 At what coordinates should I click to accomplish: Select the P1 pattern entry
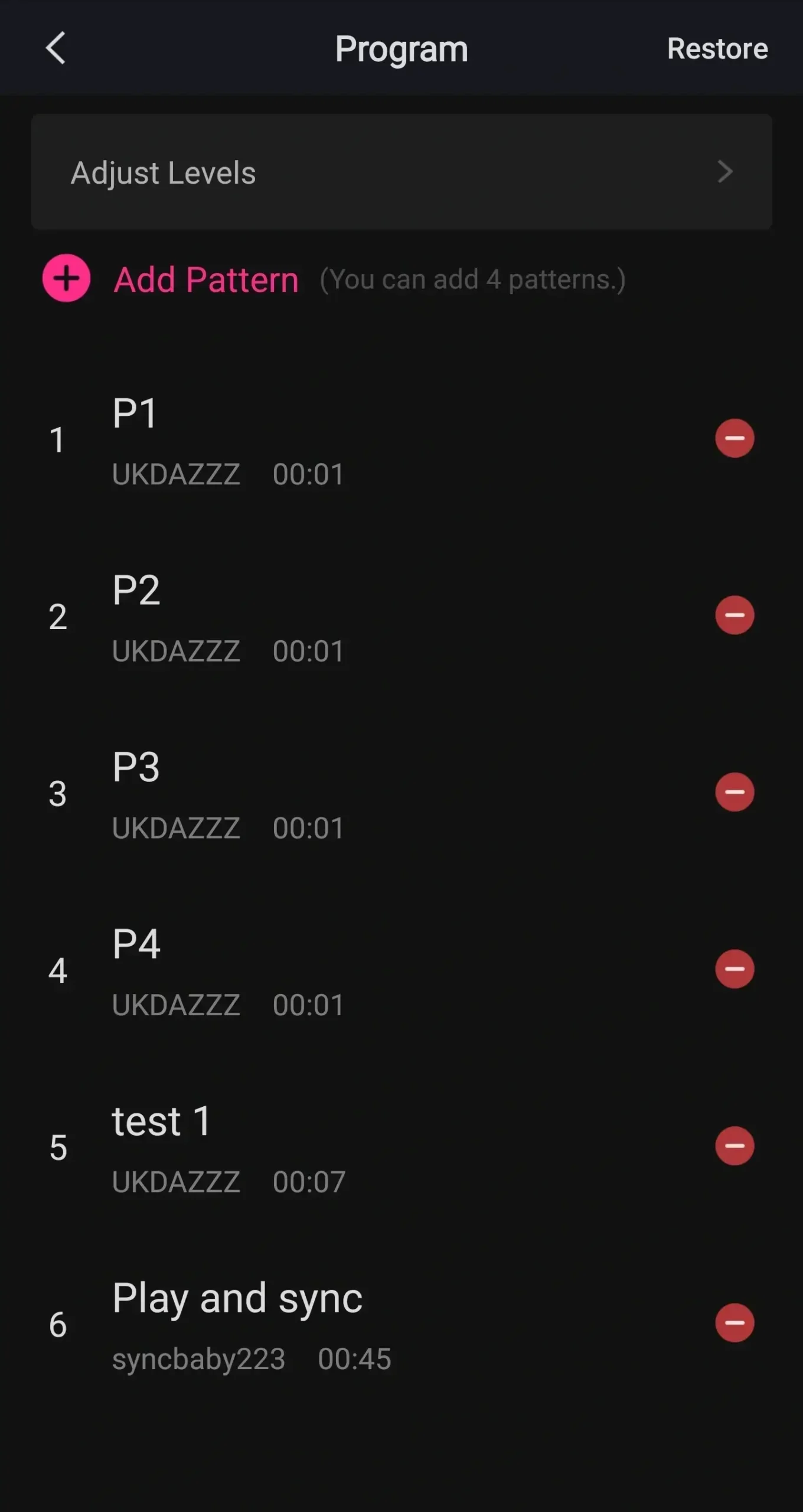coord(135,413)
